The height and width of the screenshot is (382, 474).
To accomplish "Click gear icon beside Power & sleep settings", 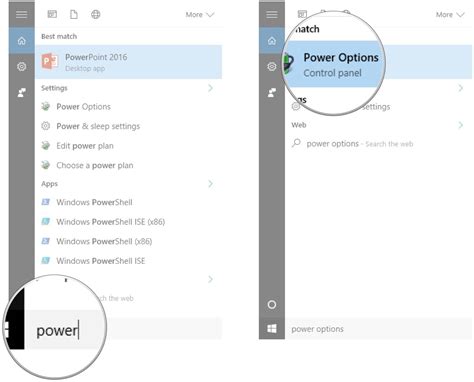I will tap(46, 126).
